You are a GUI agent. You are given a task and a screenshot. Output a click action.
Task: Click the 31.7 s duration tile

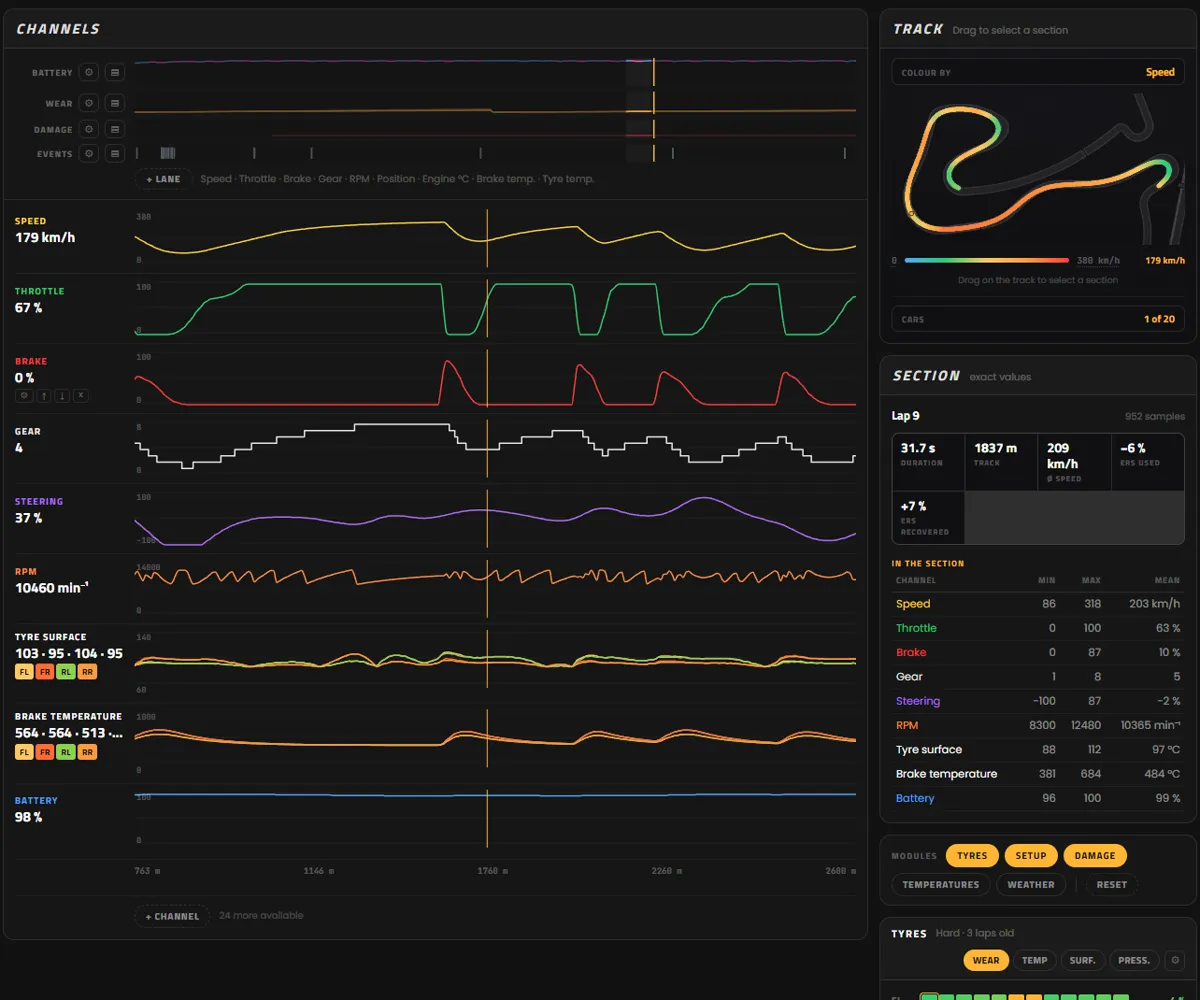click(x=928, y=461)
